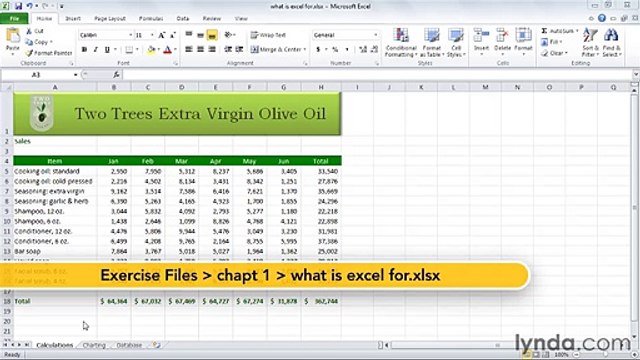
Task: Click the Delete cells icon
Action: coord(502,36)
